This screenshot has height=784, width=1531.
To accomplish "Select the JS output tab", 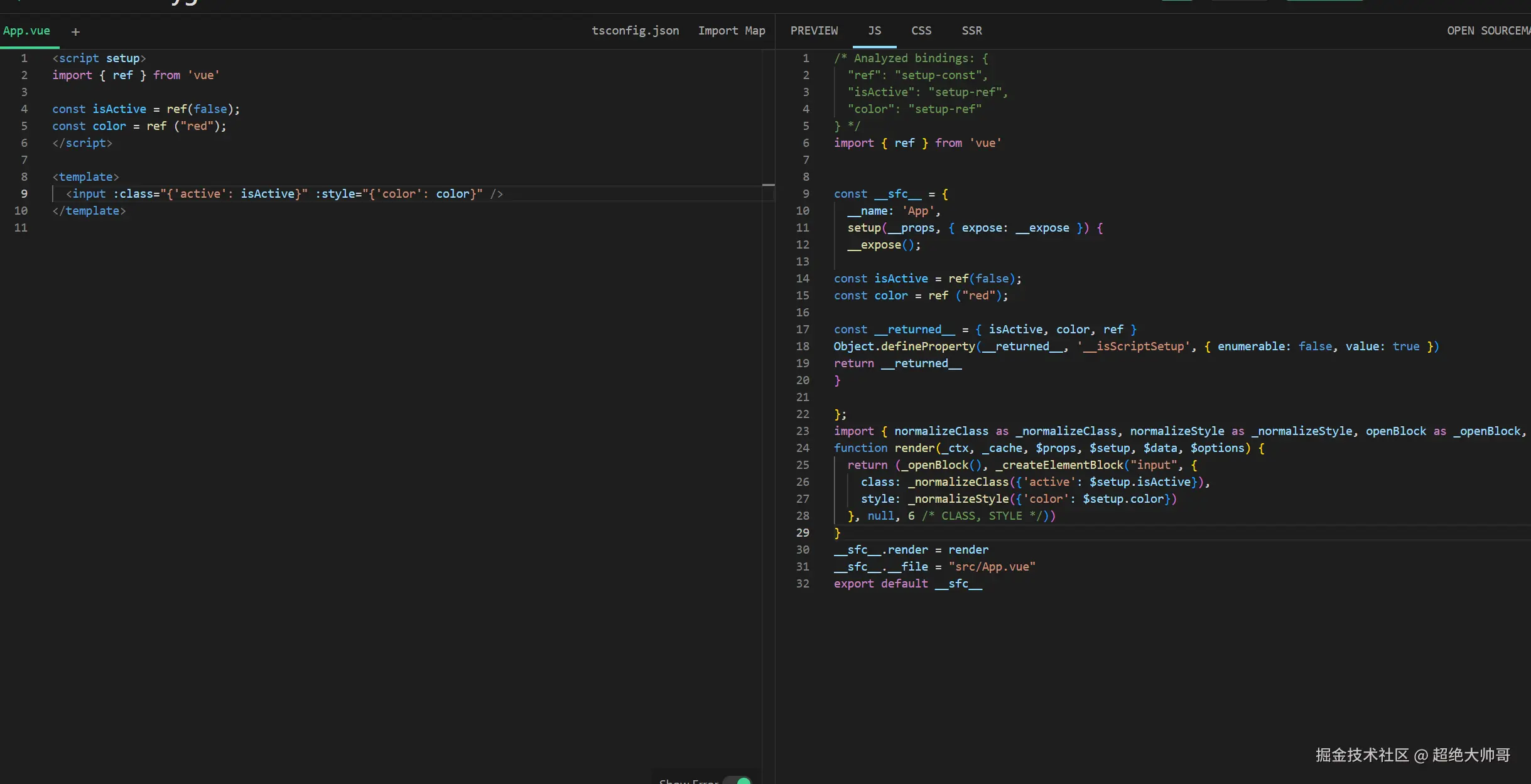I will tap(874, 31).
